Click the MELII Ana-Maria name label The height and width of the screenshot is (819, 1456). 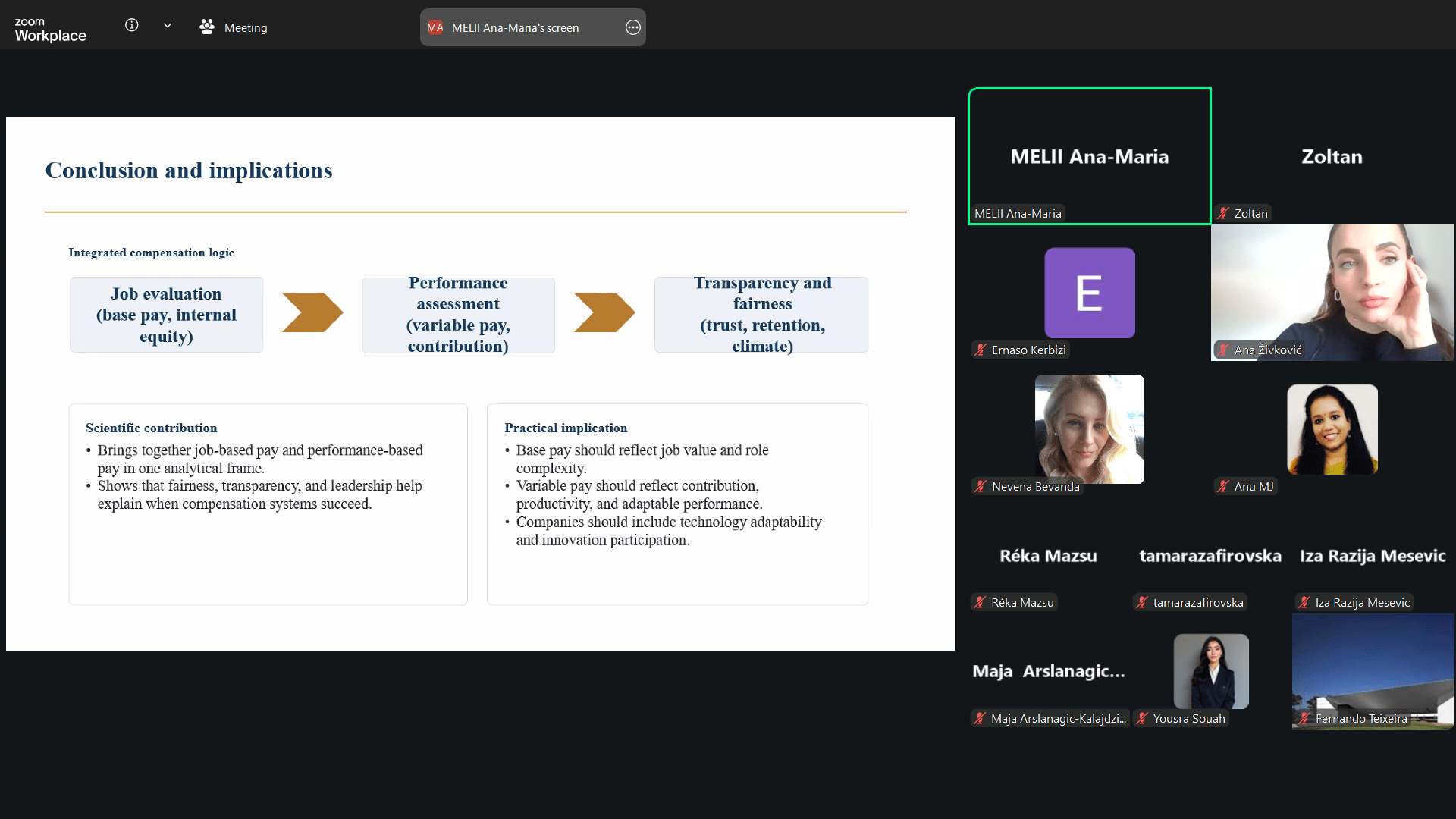coord(1018,214)
